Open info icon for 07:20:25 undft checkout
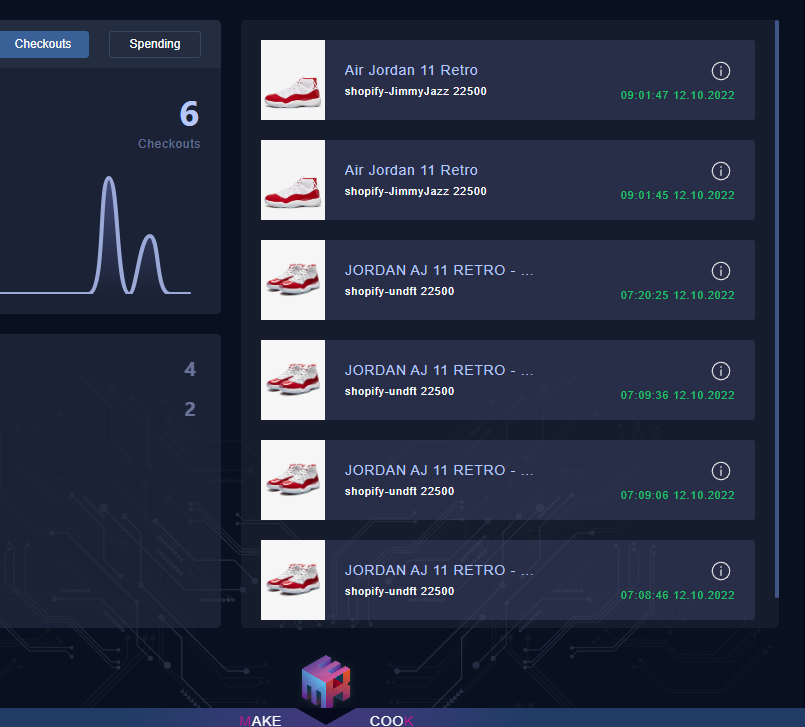 721,271
